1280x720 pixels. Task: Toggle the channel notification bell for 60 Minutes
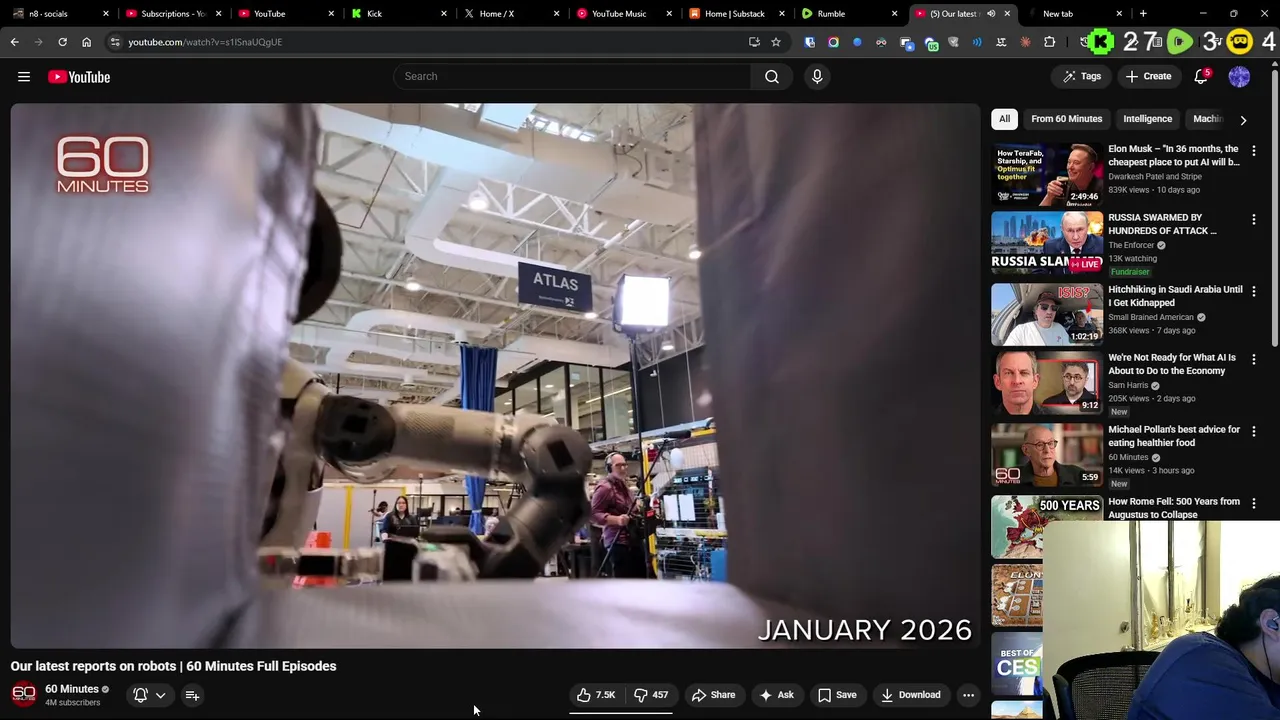[x=141, y=695]
